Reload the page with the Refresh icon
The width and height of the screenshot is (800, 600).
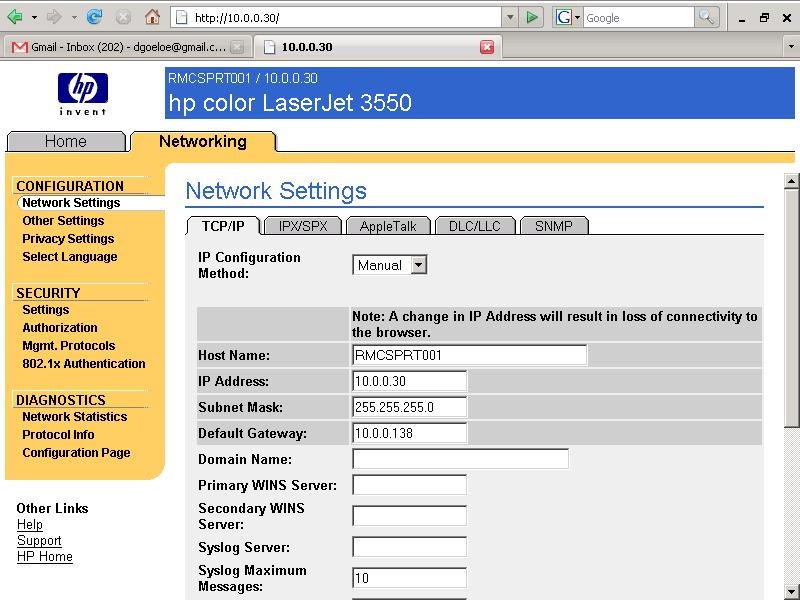(94, 17)
